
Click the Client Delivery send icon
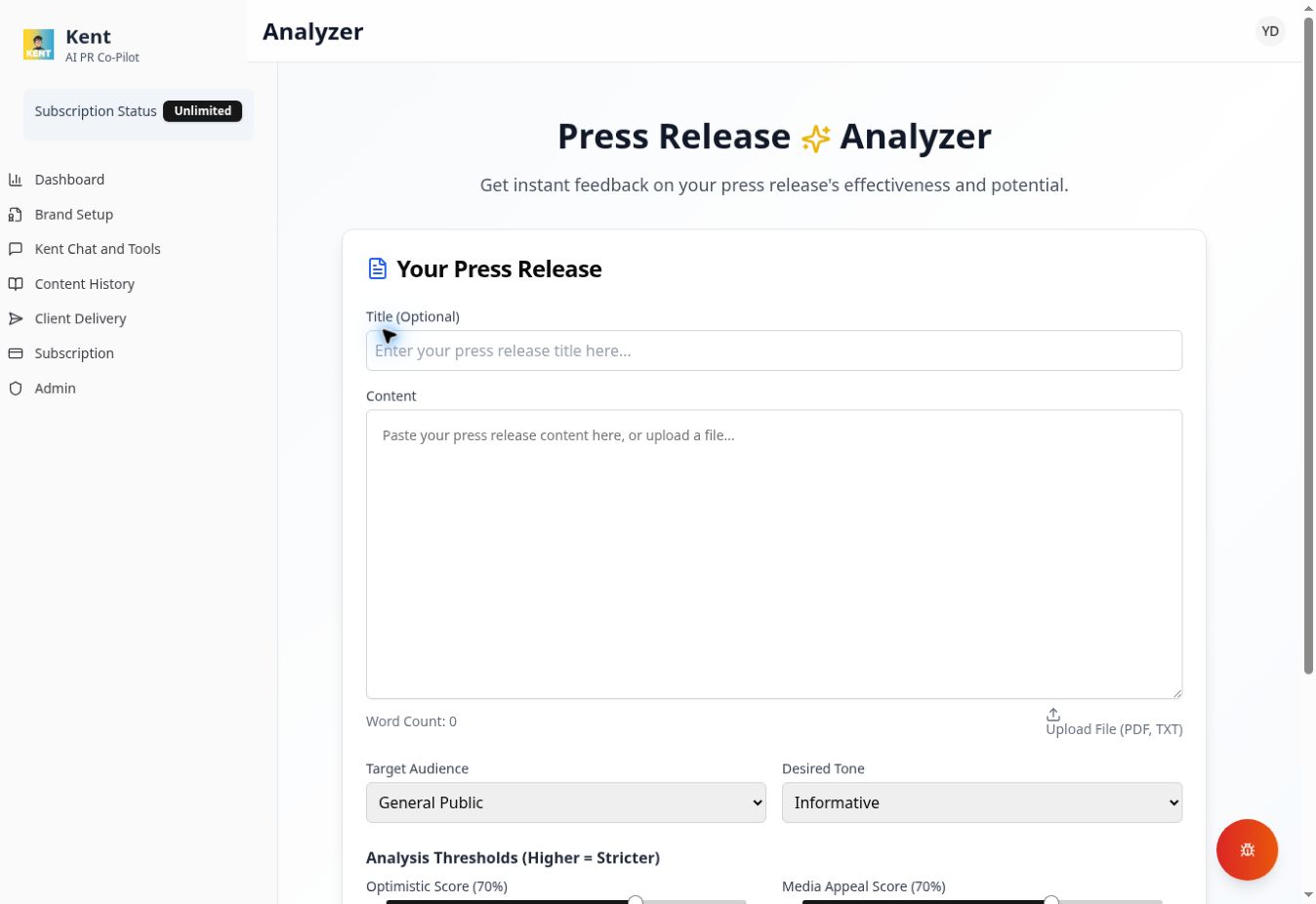pyautogui.click(x=16, y=318)
